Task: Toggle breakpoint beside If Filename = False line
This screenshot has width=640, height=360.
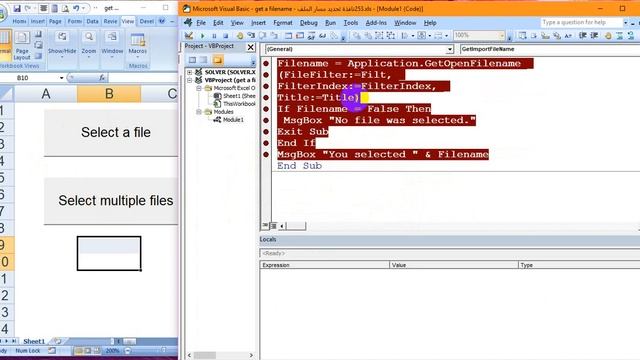Action: [x=266, y=109]
